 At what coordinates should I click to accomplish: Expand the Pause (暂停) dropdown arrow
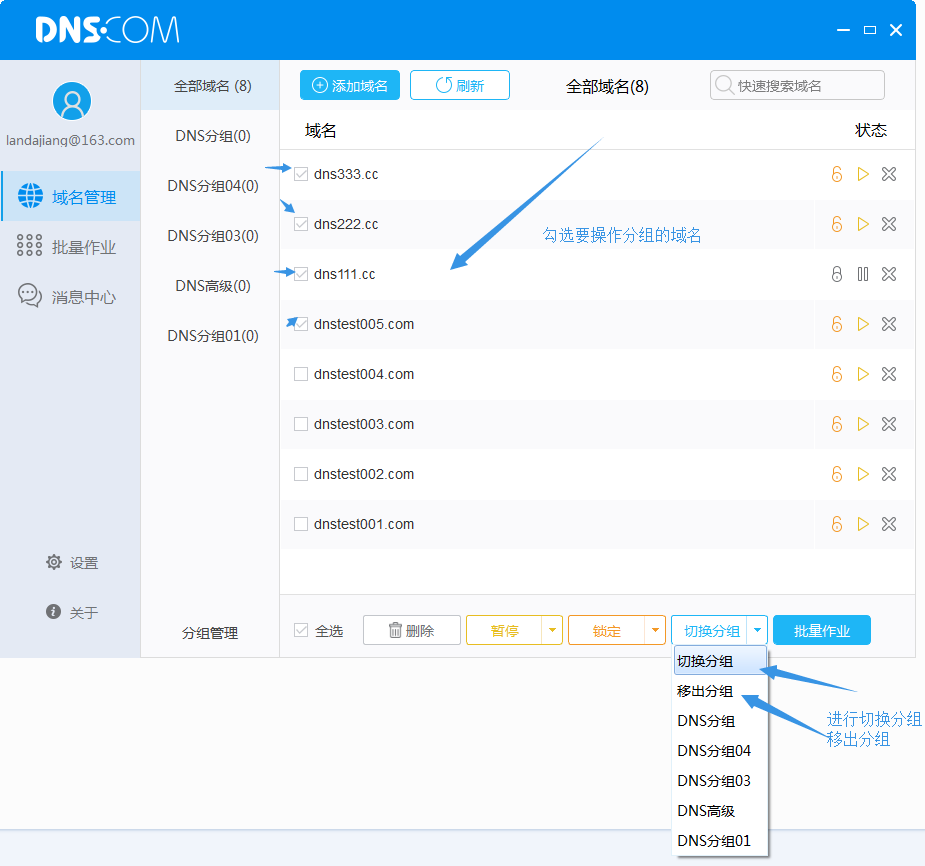552,630
